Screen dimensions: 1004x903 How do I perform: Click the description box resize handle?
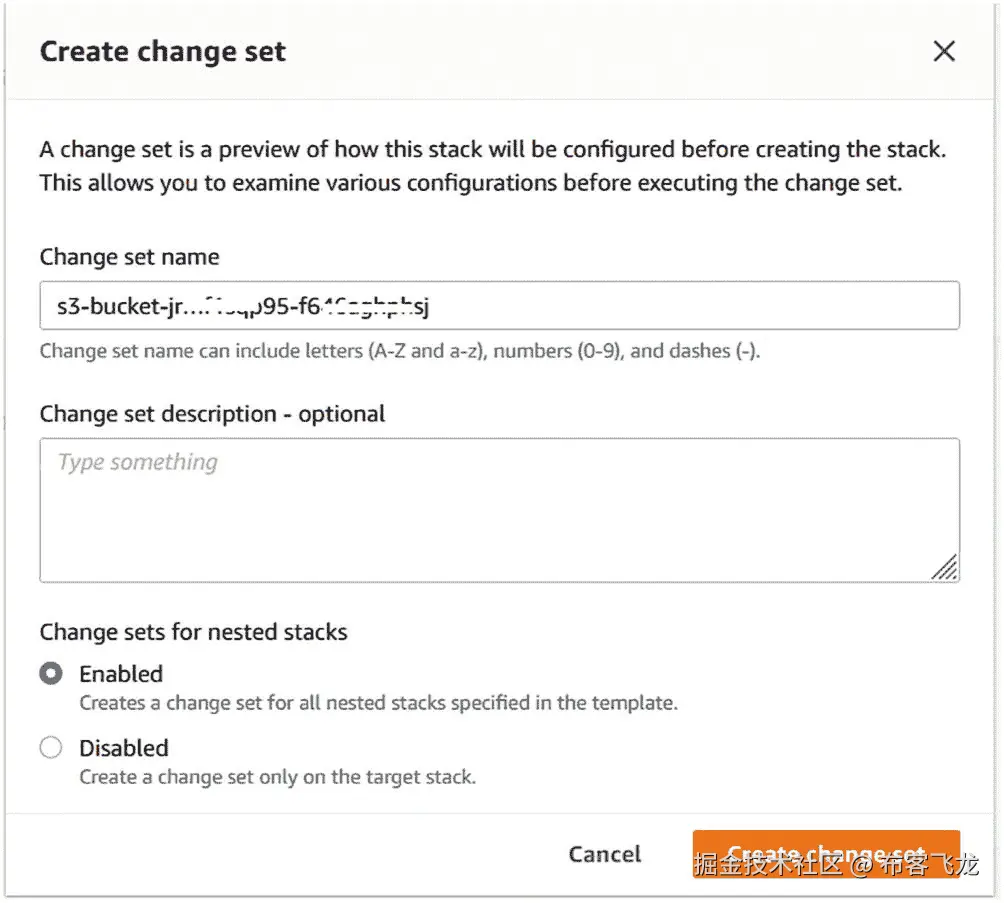[945, 568]
